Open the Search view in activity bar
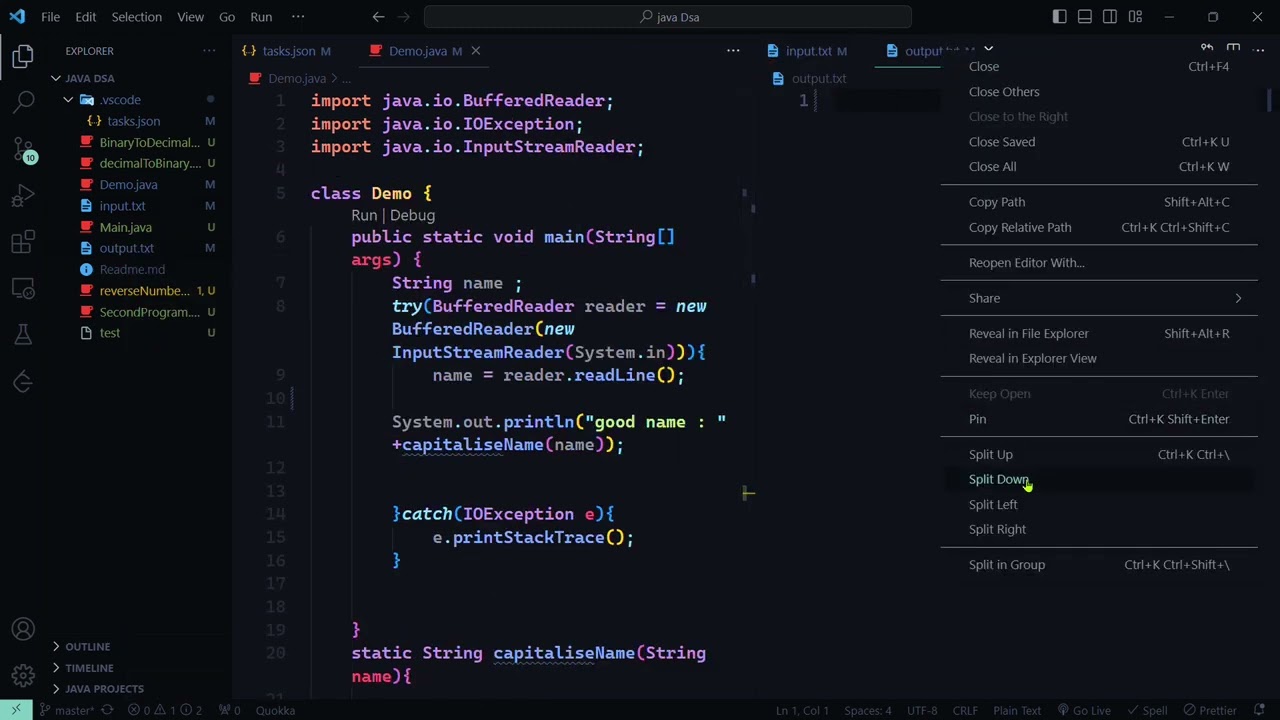Image resolution: width=1280 pixels, height=720 pixels. click(x=23, y=101)
